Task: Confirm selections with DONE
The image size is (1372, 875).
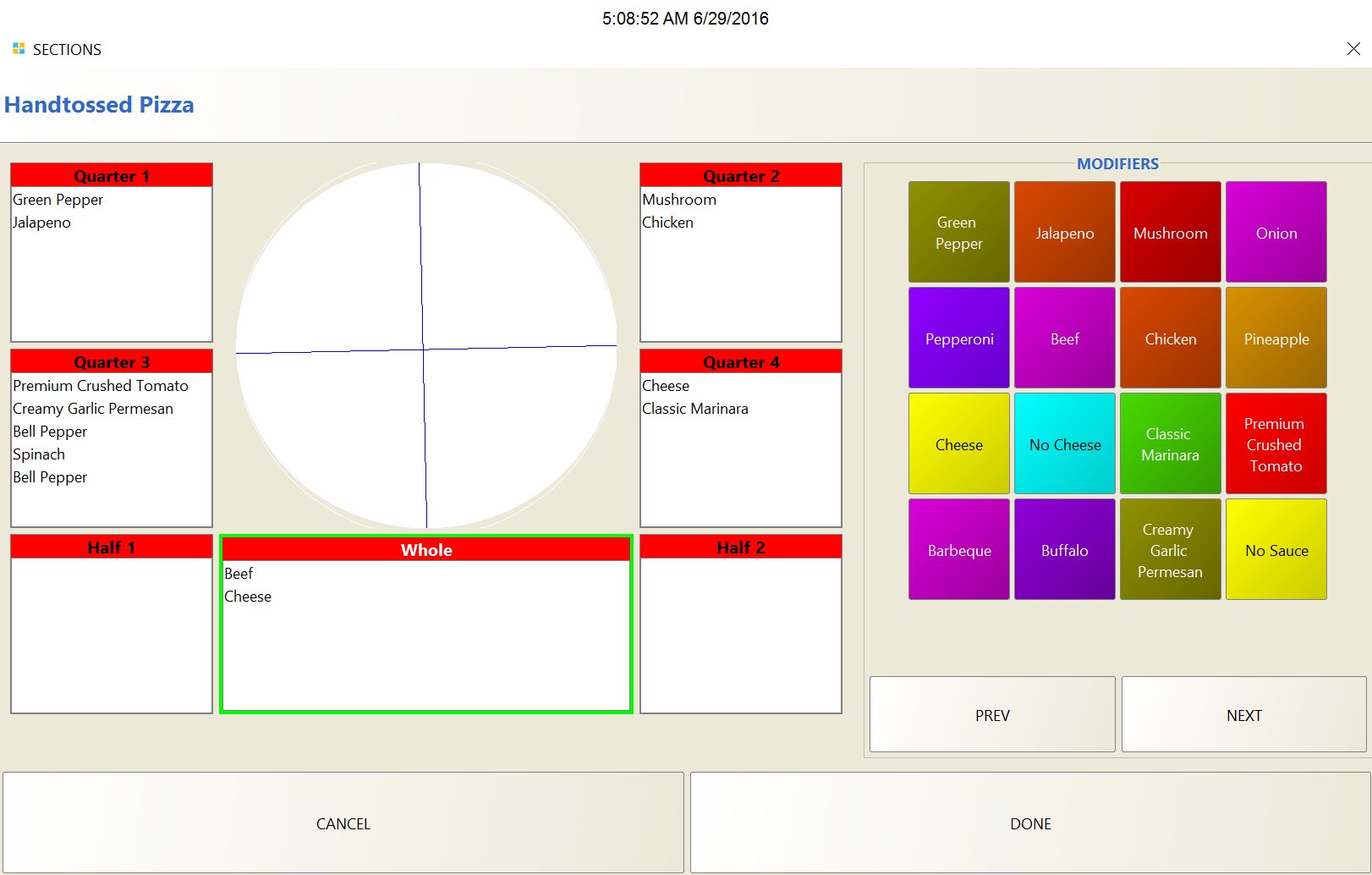Action: (1030, 823)
